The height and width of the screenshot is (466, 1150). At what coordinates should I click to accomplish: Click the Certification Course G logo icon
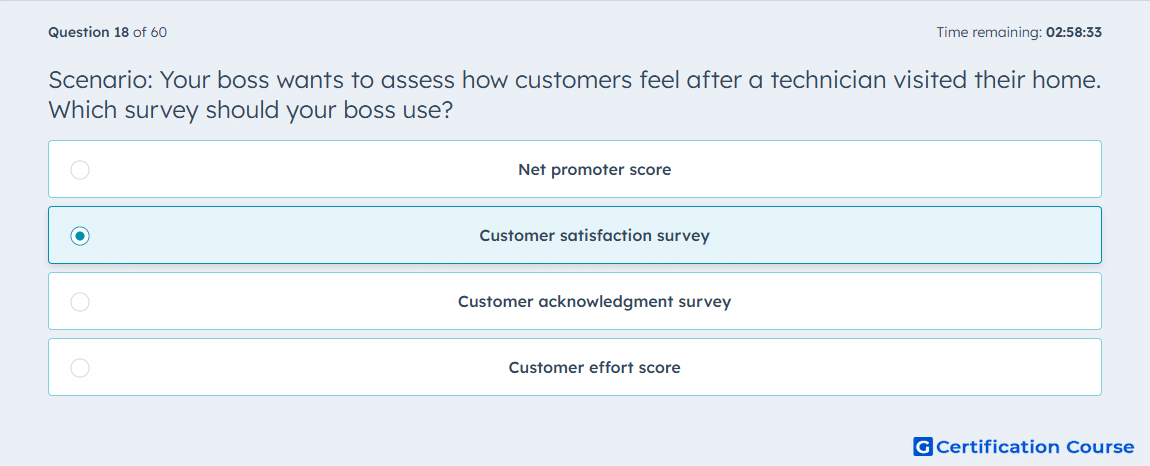tap(923, 447)
